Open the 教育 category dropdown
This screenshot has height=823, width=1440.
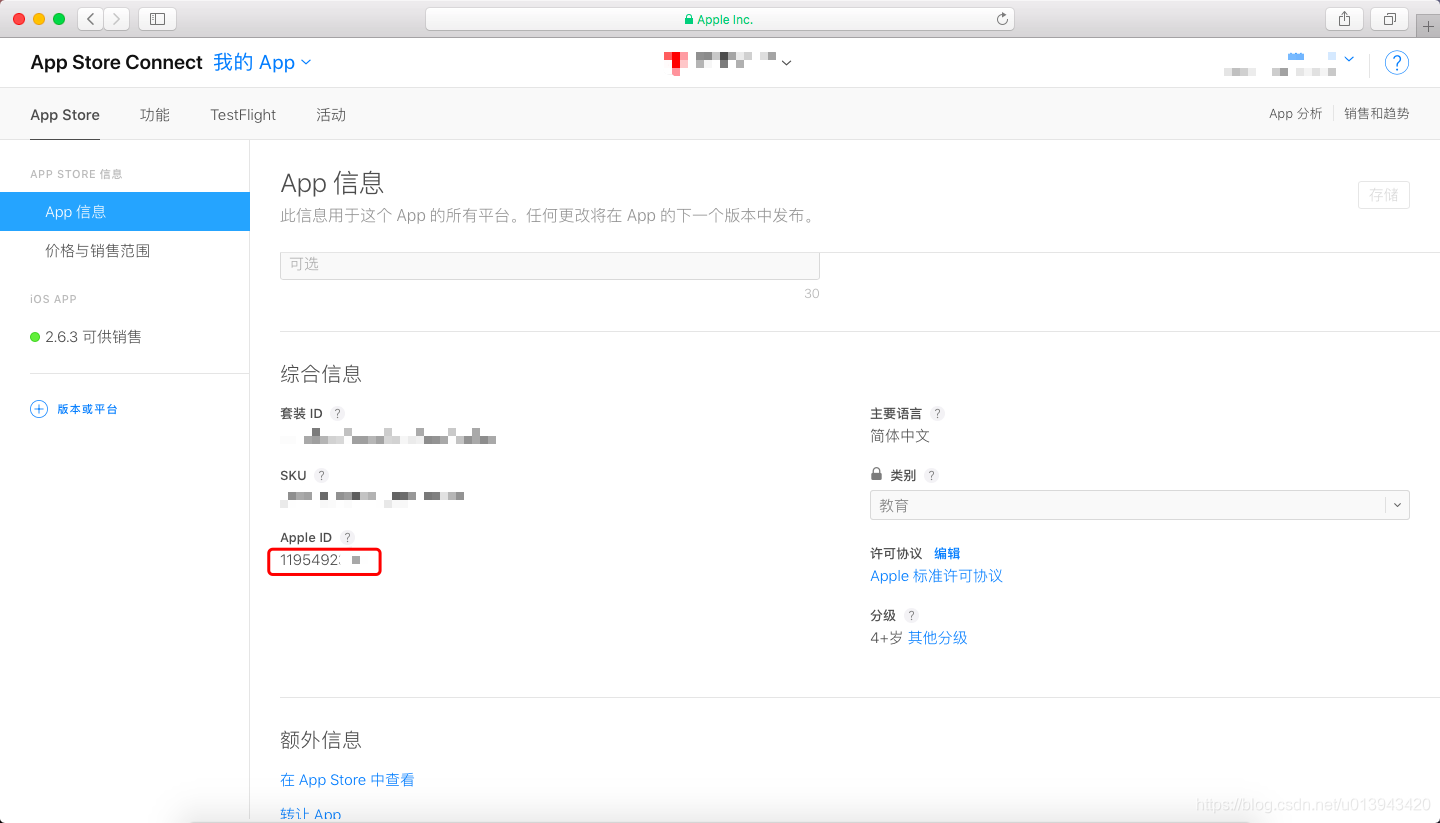coord(1139,505)
